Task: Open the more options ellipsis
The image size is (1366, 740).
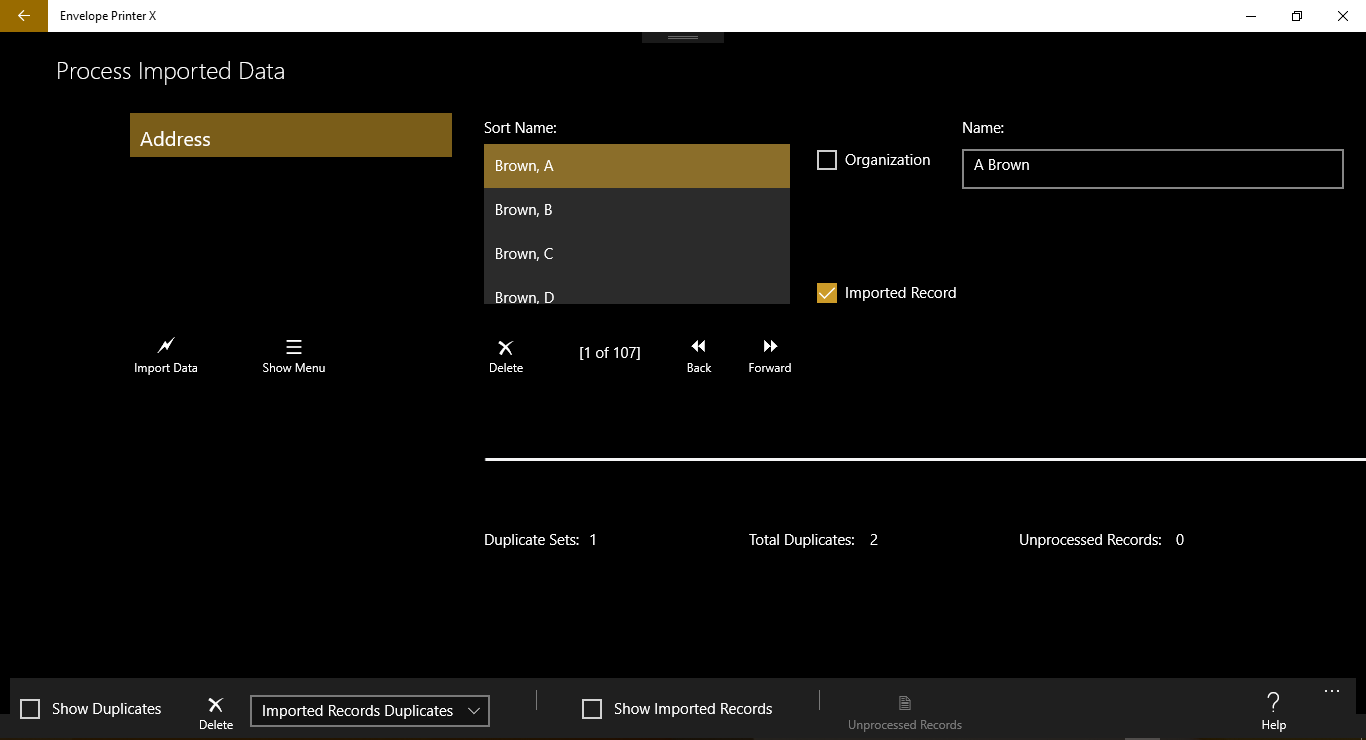Action: [x=1331, y=691]
